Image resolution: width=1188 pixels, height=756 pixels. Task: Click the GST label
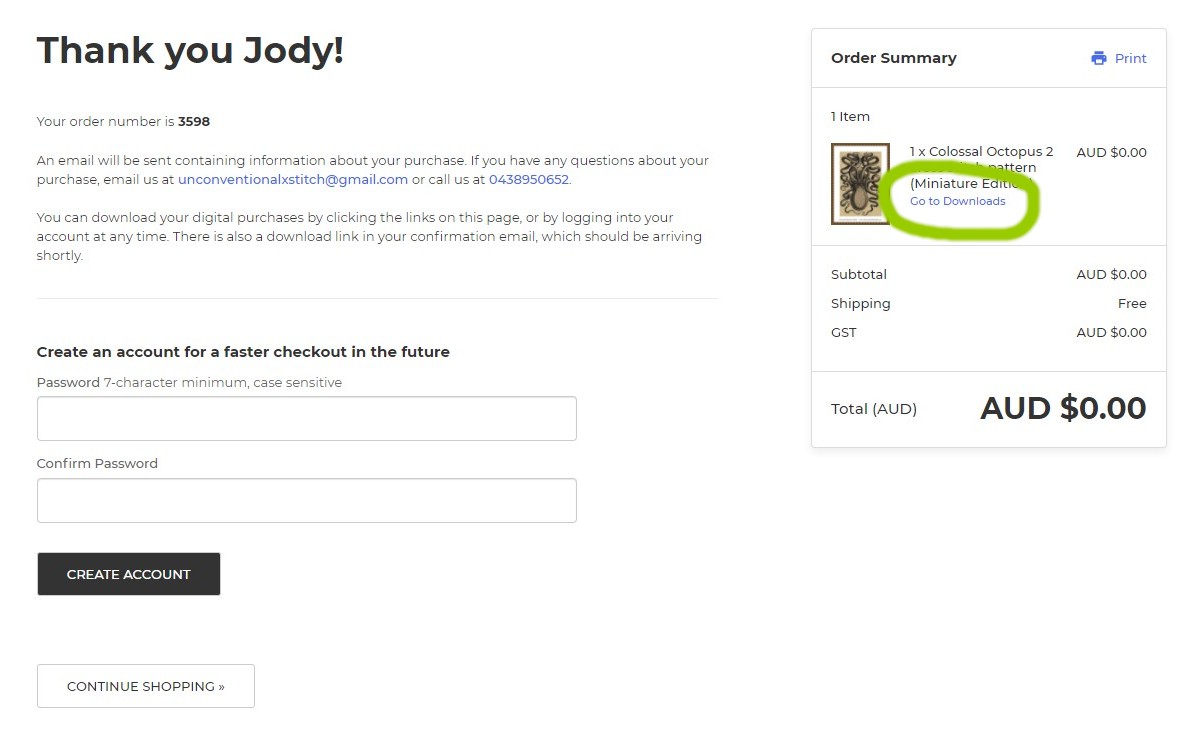pos(843,332)
